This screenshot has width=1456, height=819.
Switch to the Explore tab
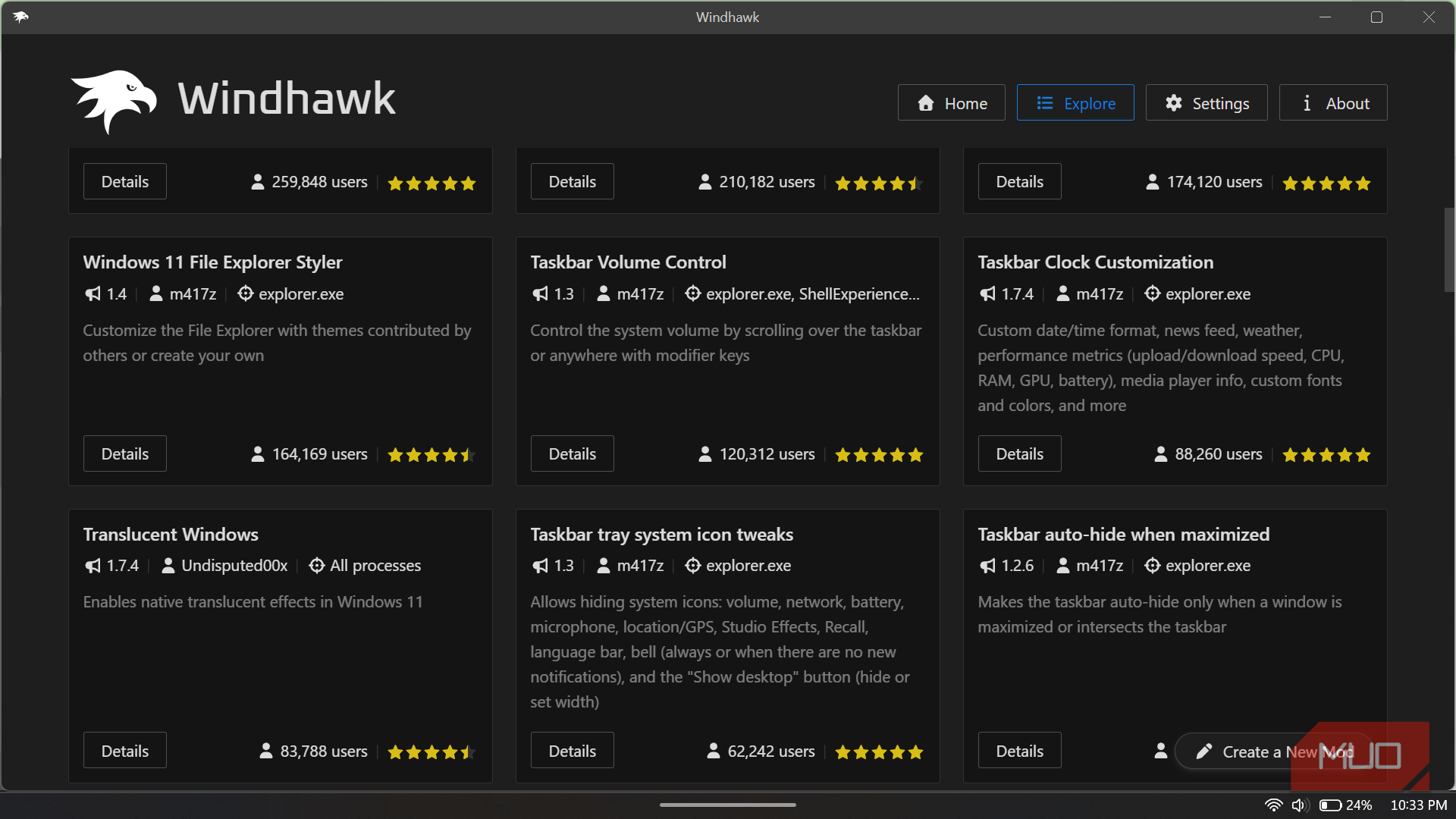pos(1075,102)
